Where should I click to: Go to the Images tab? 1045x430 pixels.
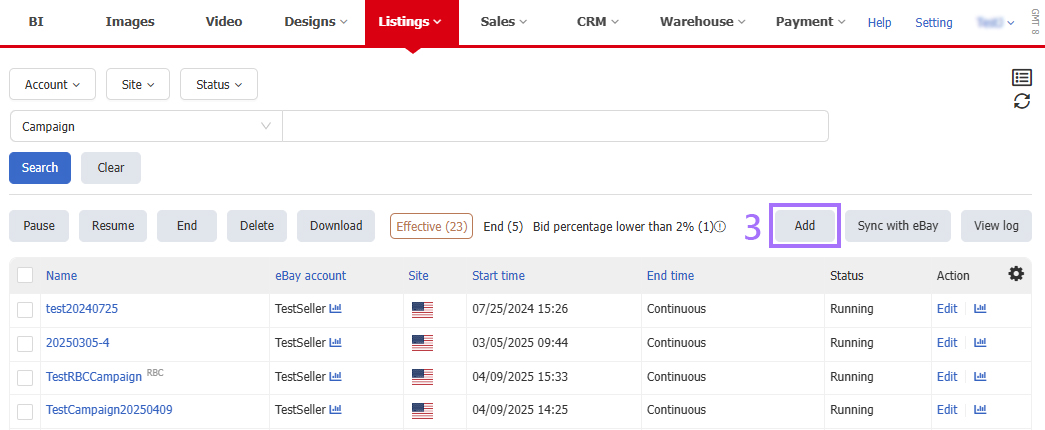130,22
